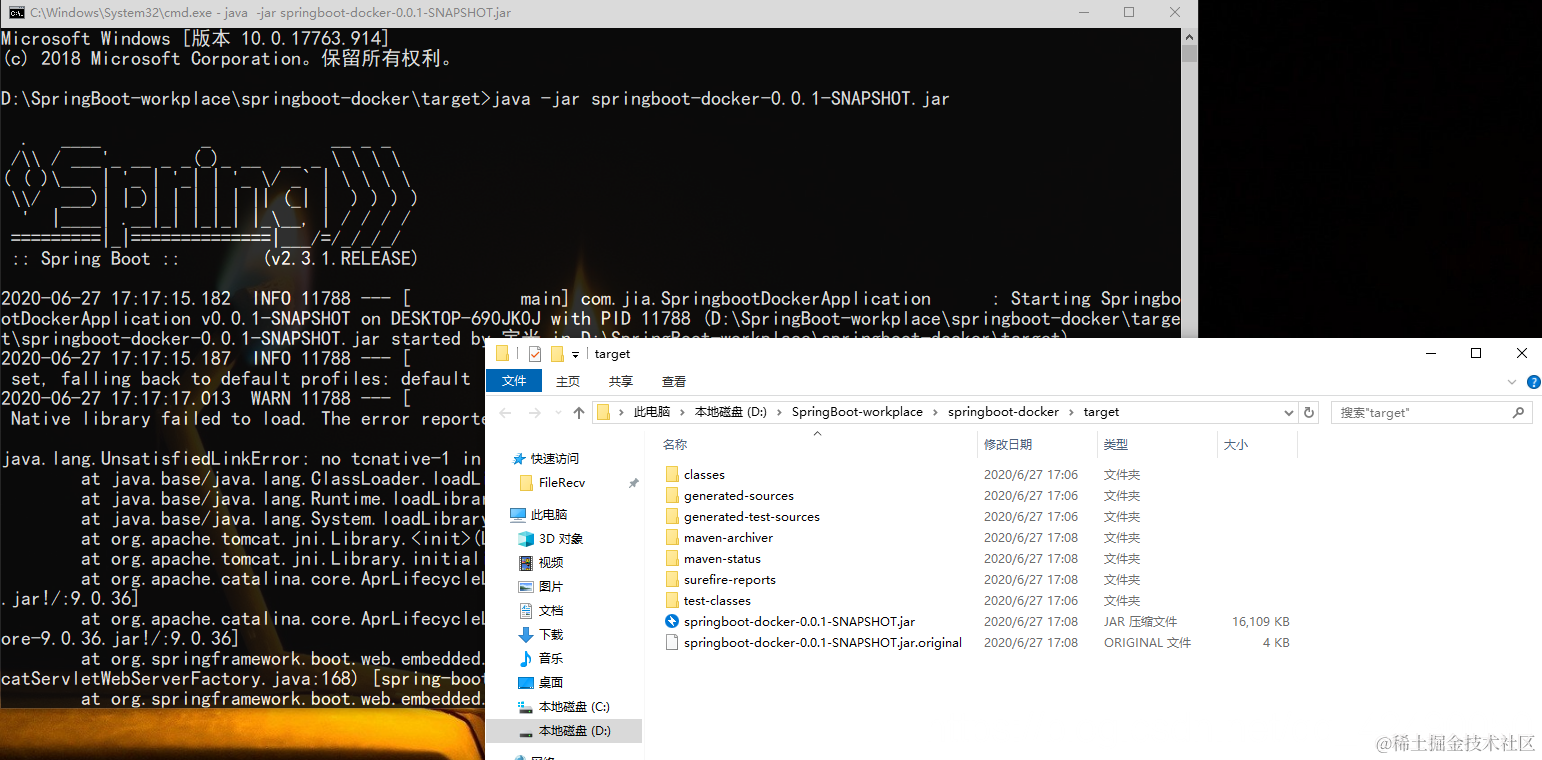
Task: Select FileRecv folder in the navigation pane
Action: pyautogui.click(x=562, y=483)
